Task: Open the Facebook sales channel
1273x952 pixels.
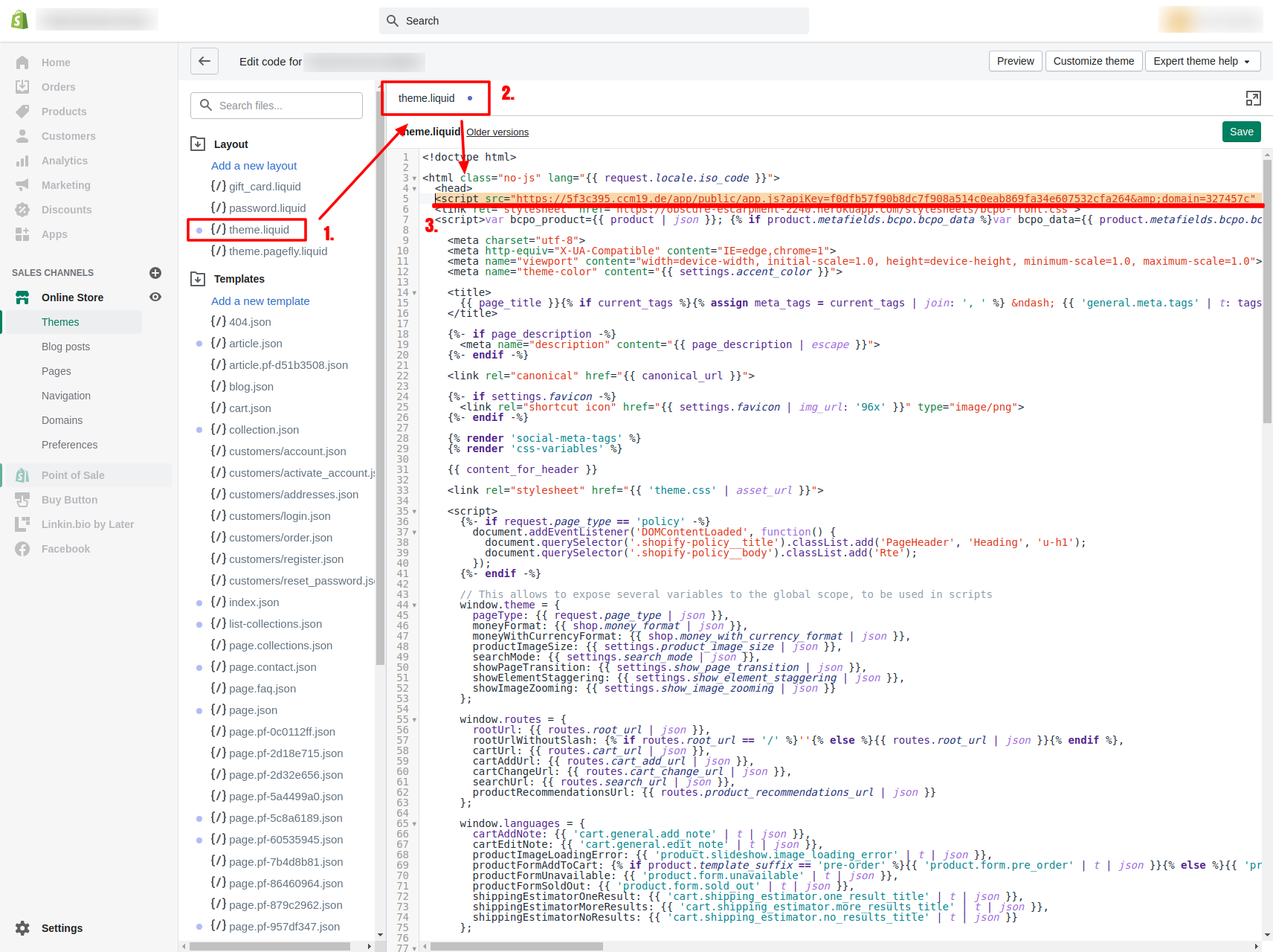Action: tap(22, 548)
